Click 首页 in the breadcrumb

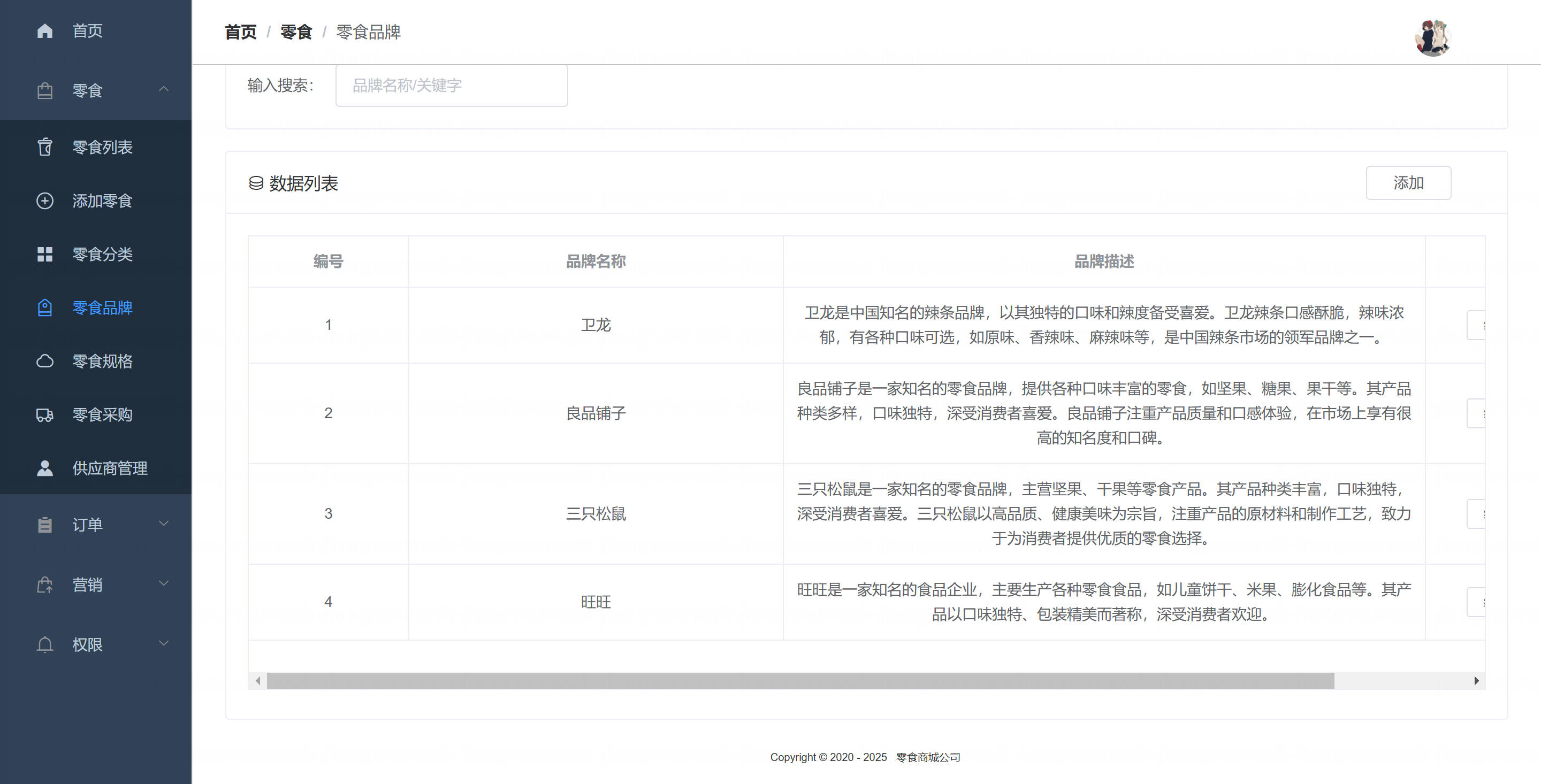tap(240, 32)
